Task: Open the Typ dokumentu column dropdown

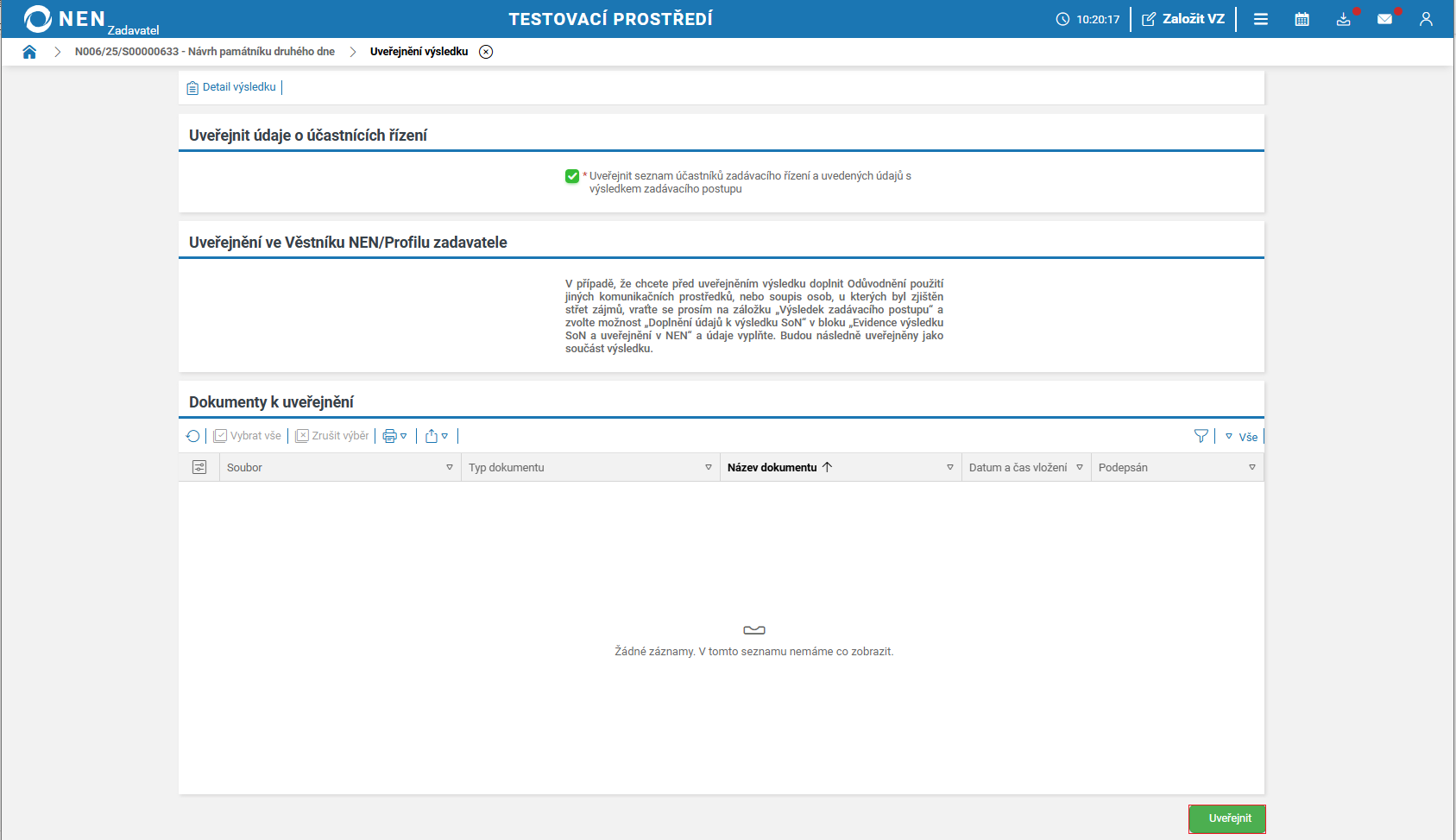Action: pos(709,467)
